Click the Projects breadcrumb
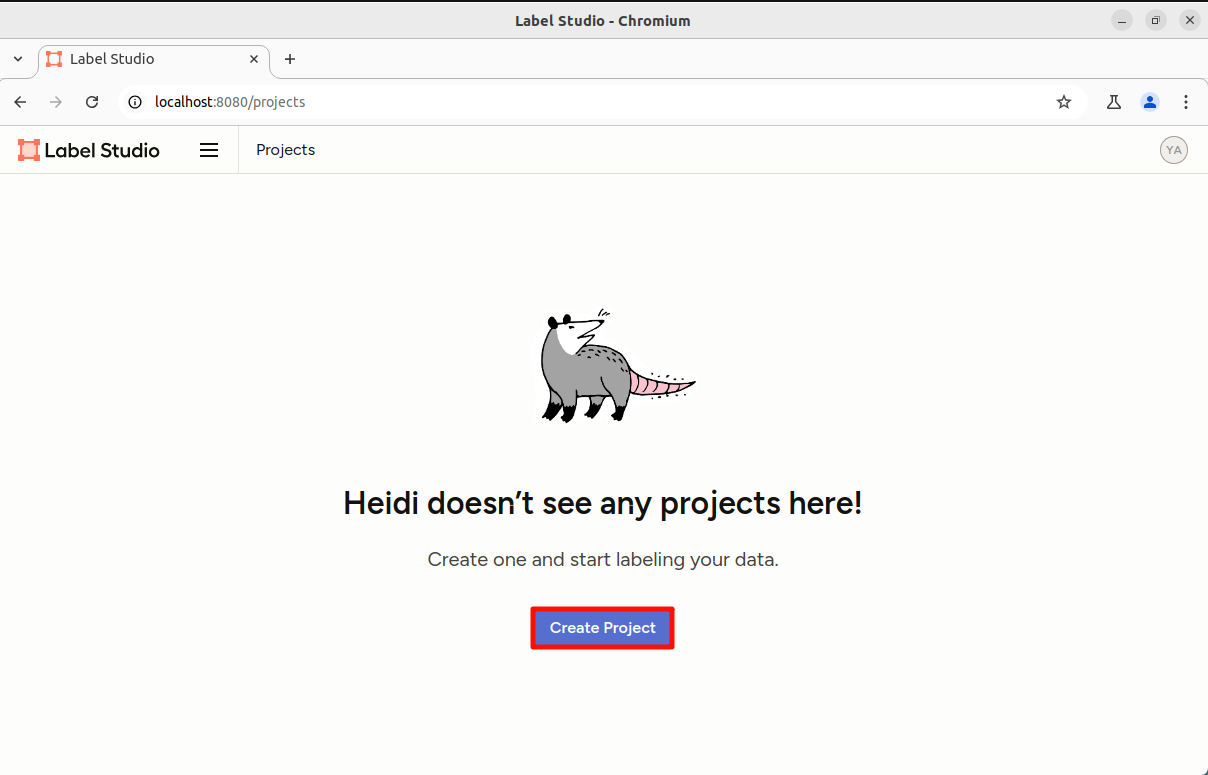The image size is (1208, 775). (286, 150)
